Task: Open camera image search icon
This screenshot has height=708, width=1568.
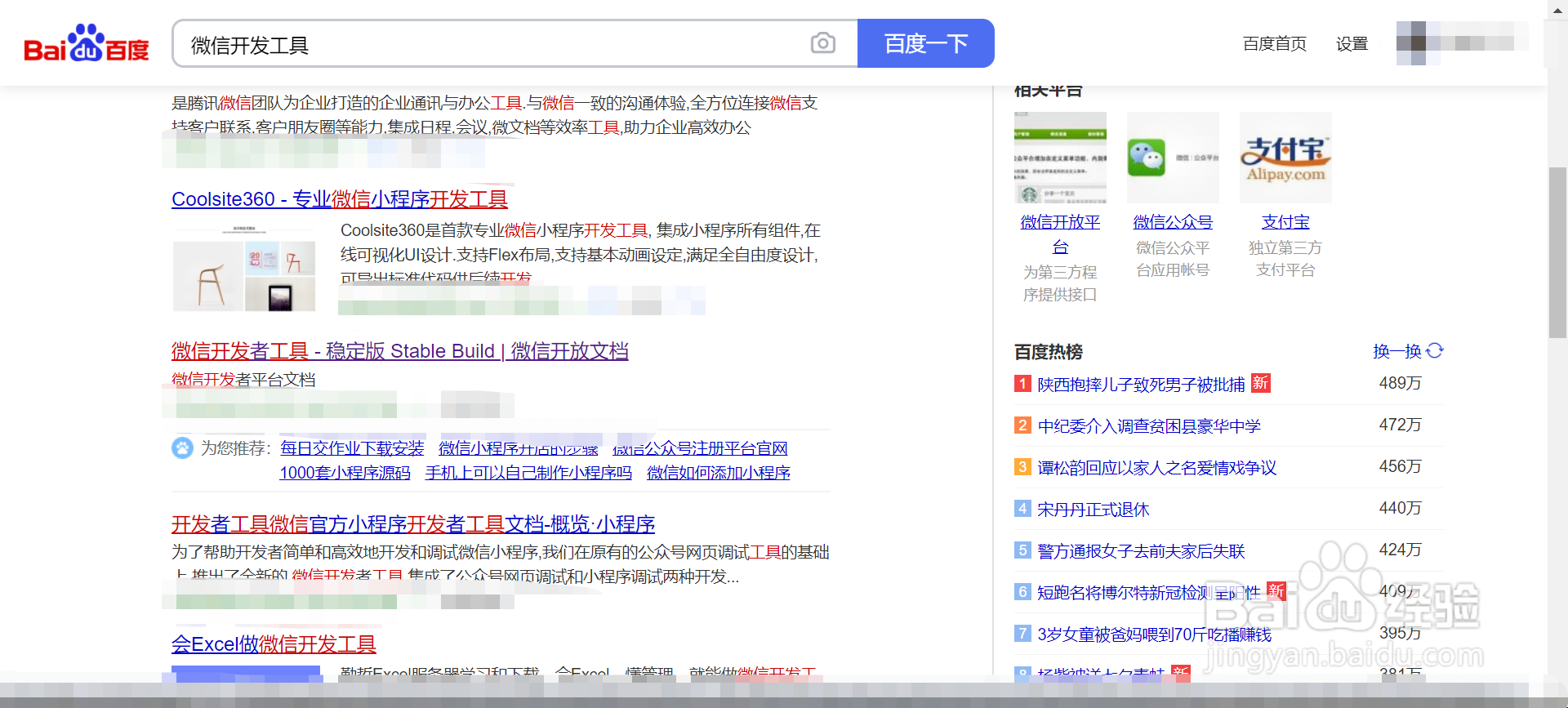Action: pos(822,43)
